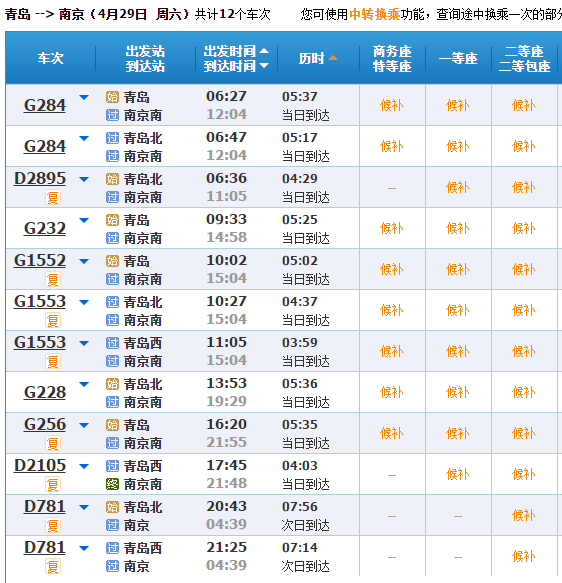Expand the G256 stop list arrow
The height and width of the screenshot is (583, 562).
(x=84, y=425)
